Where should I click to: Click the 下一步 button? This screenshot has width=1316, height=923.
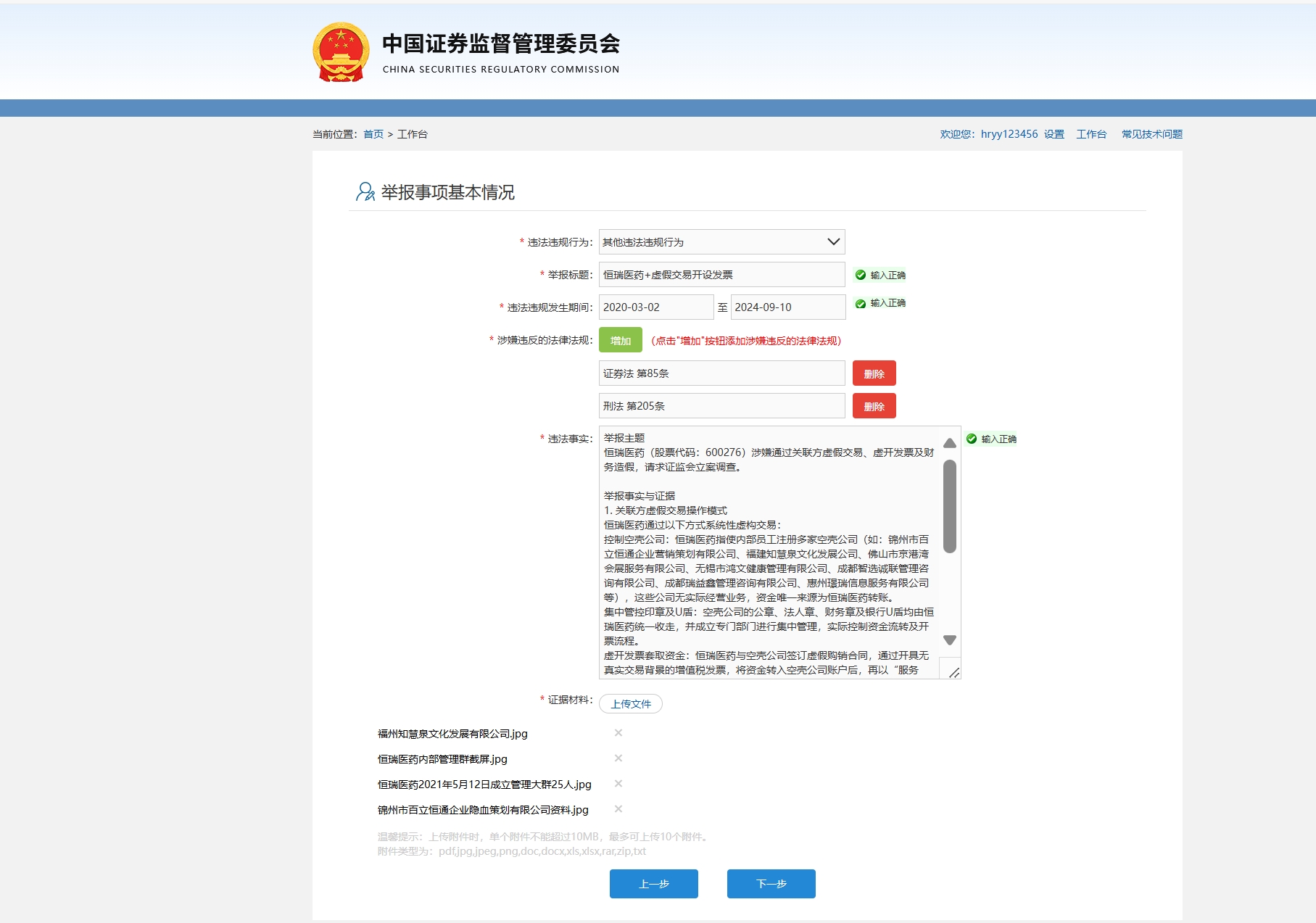771,884
